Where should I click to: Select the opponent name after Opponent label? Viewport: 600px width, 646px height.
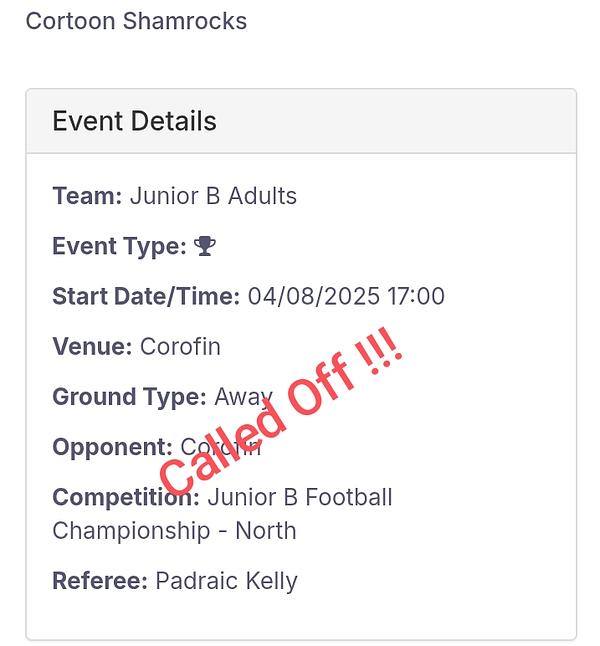click(220, 447)
